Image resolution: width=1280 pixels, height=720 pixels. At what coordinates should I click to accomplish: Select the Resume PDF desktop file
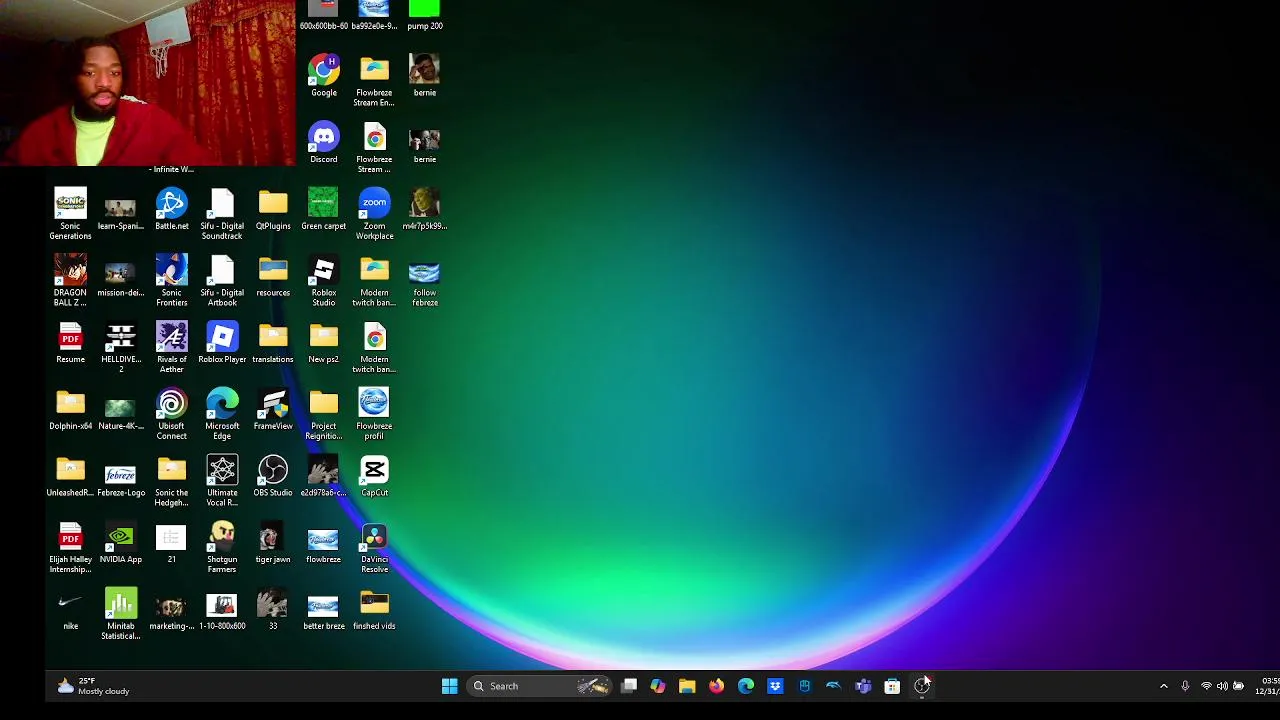point(70,343)
